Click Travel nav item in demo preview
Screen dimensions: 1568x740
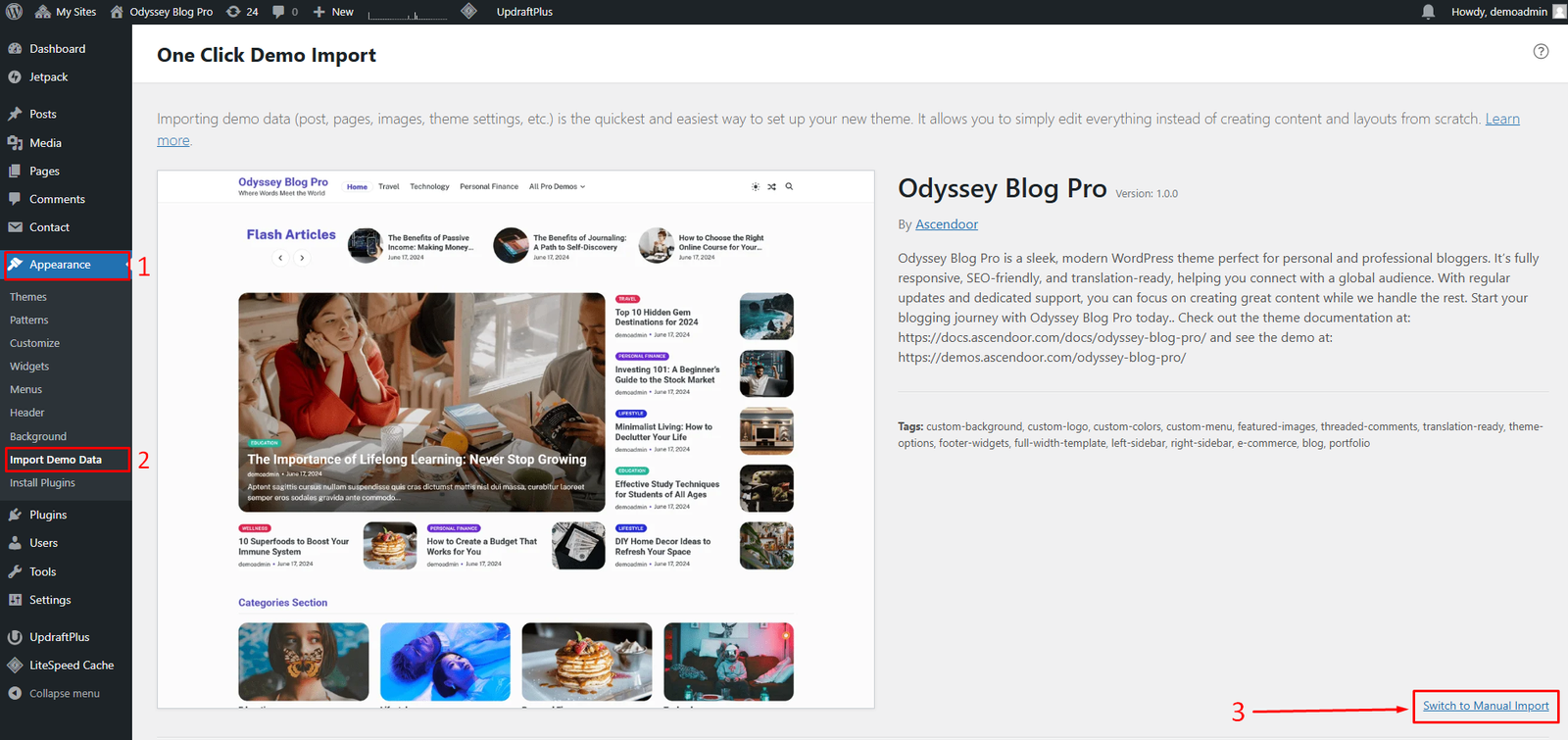pos(389,186)
